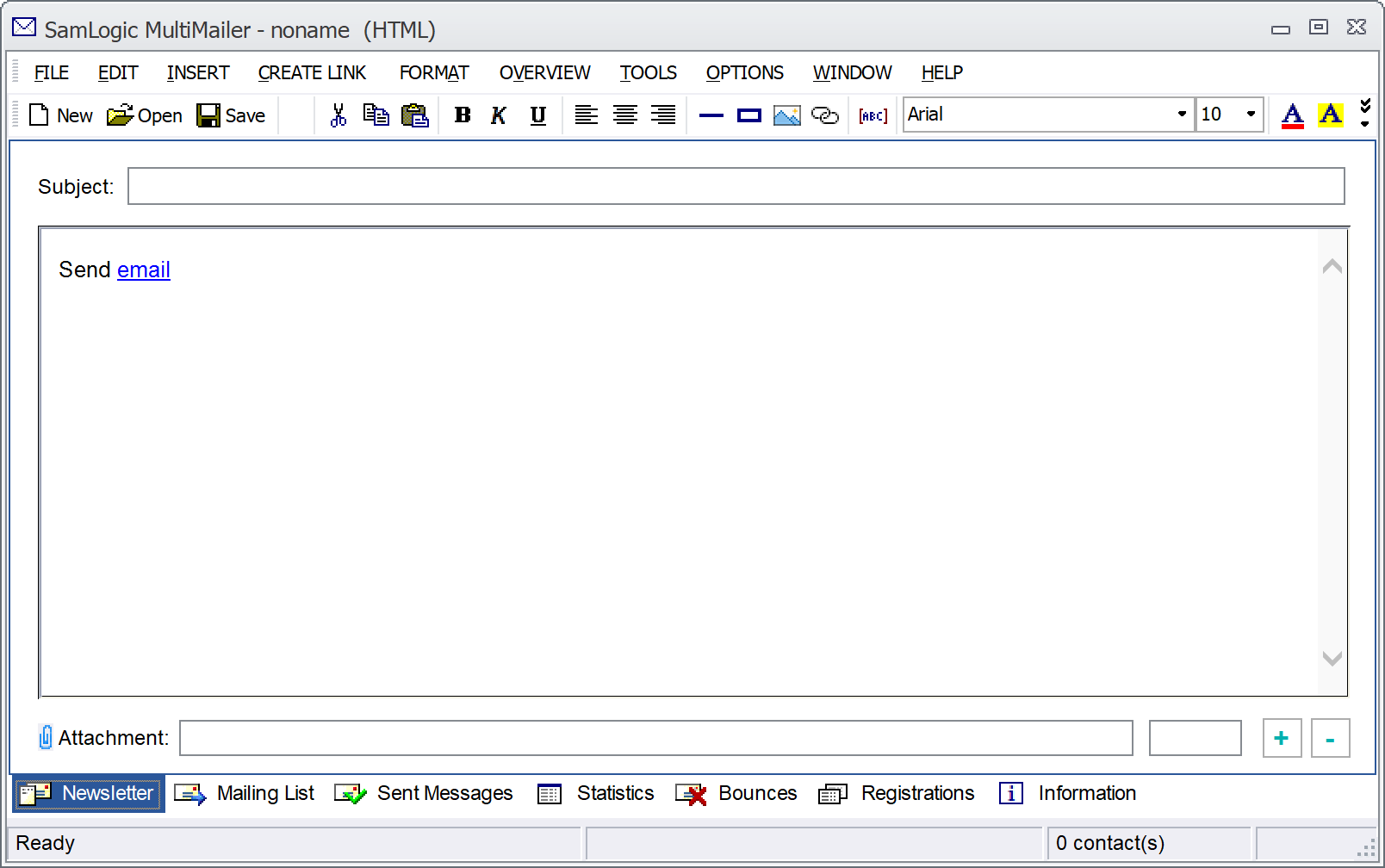Screen dimensions: 1385x868
Task: Open the FORMAT menu
Action: point(434,73)
